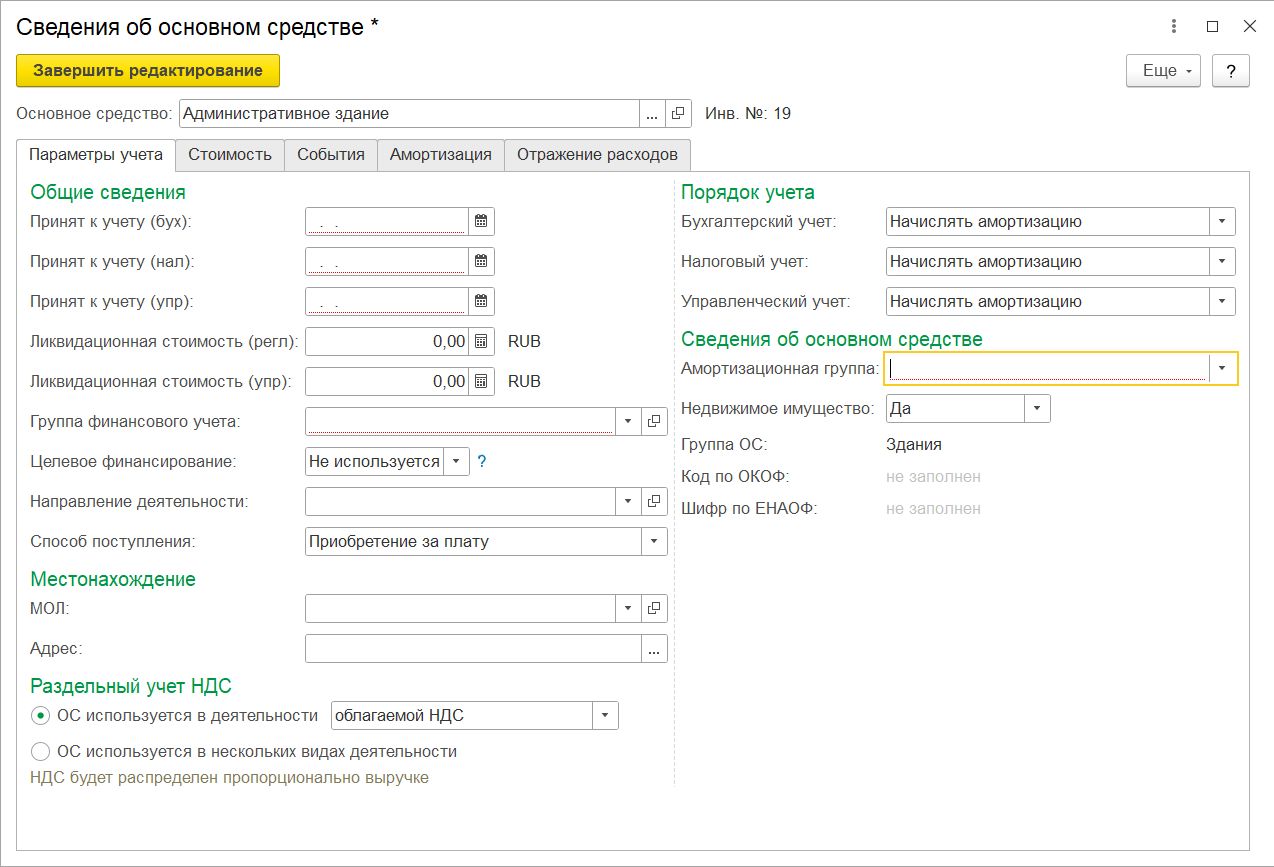This screenshot has width=1274, height=867.
Task: Click the Завершить редактирование button
Action: 148,71
